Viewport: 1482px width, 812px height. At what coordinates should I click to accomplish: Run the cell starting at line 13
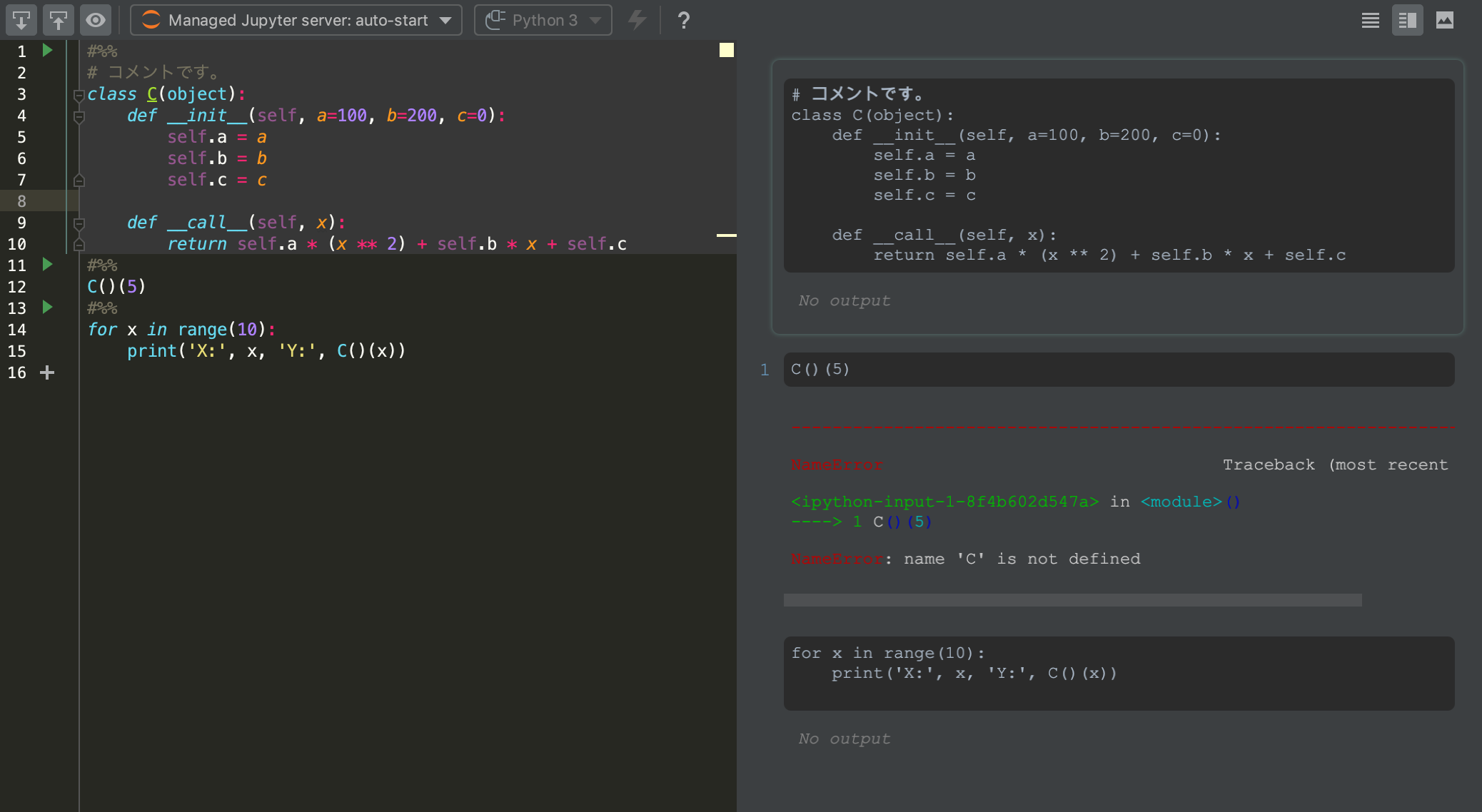coord(47,307)
